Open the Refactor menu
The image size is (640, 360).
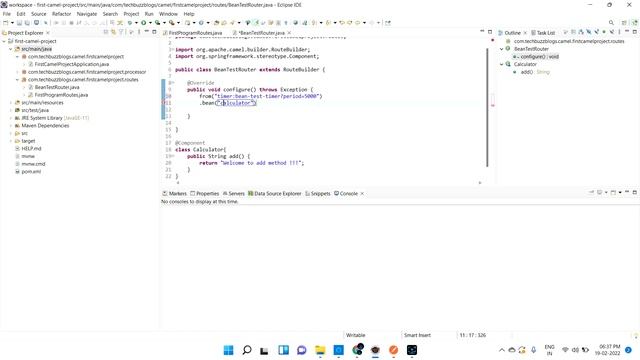point(62,14)
